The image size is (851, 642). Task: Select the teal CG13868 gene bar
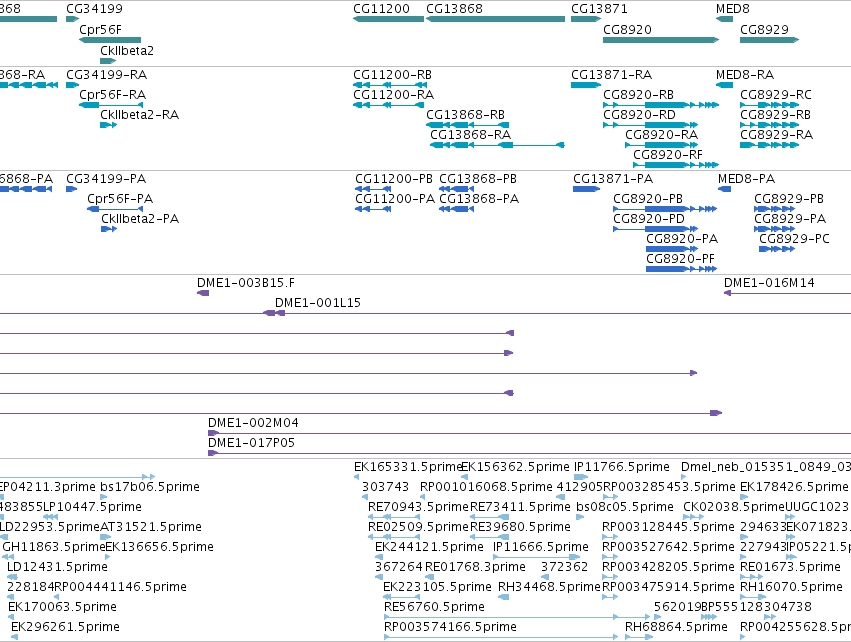[x=496, y=19]
